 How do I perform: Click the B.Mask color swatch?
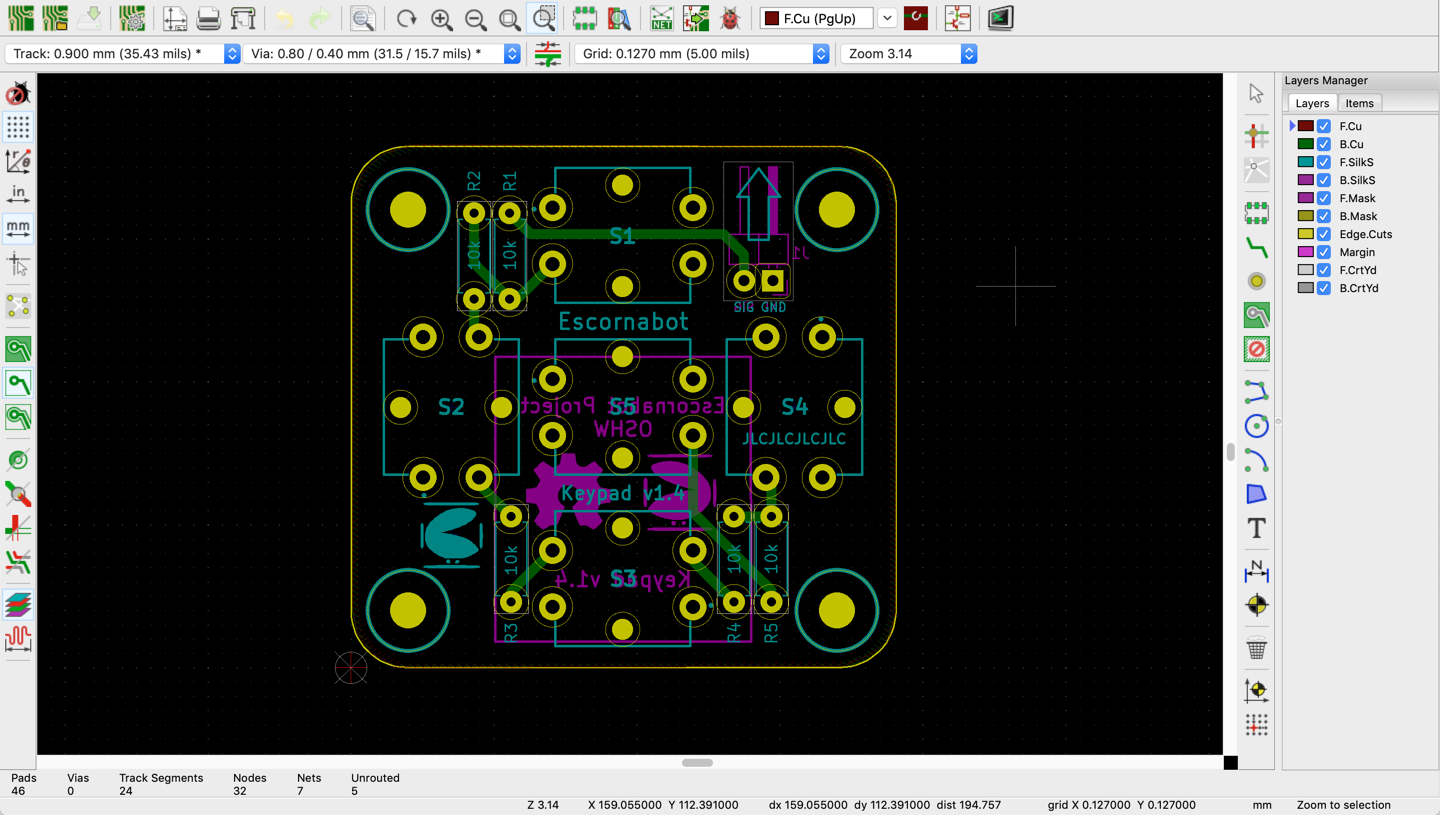coord(1306,216)
